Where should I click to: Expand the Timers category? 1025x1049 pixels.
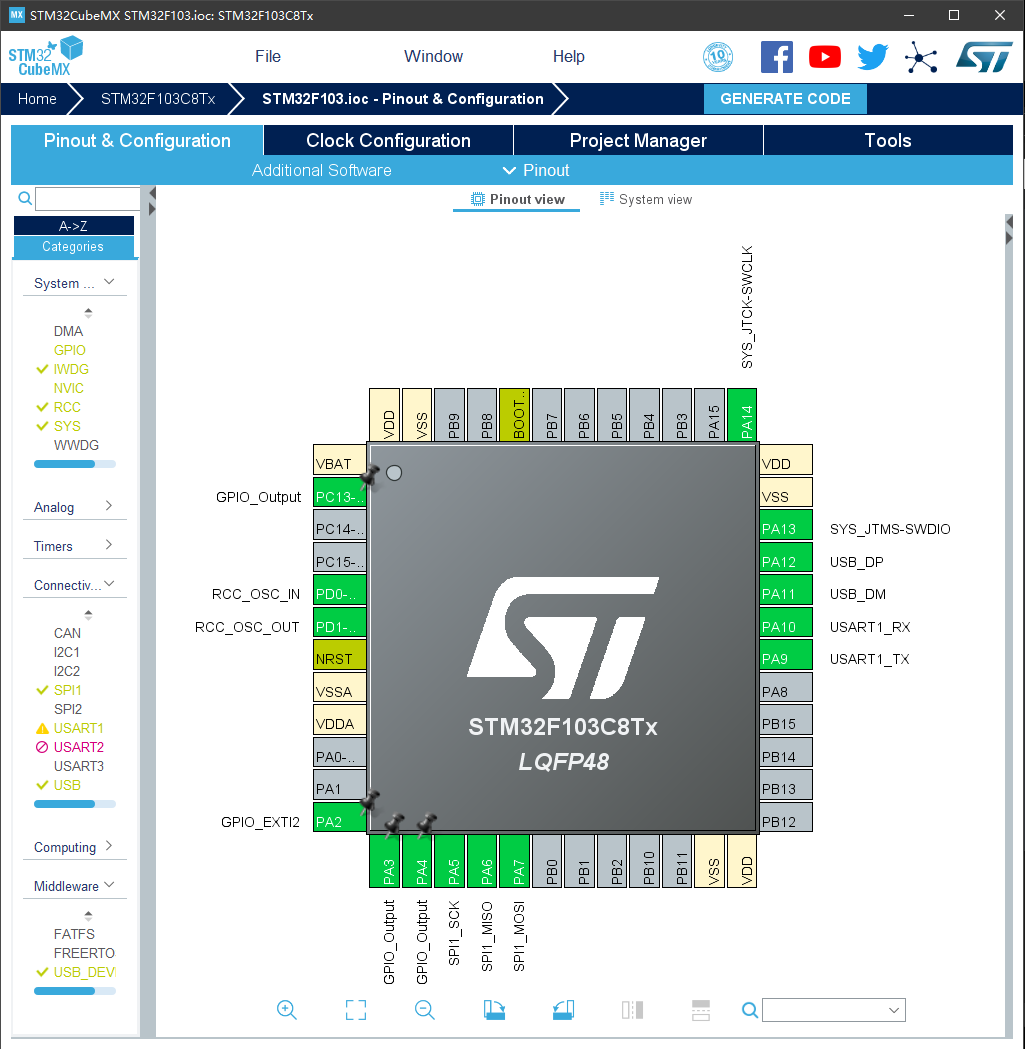pos(74,546)
